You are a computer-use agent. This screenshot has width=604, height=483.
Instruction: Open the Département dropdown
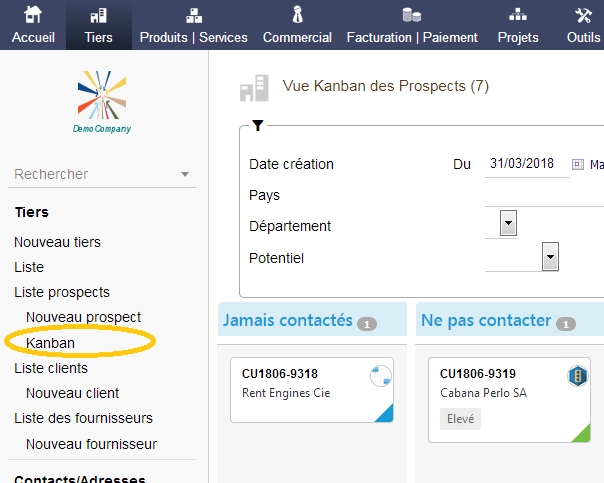(x=508, y=224)
